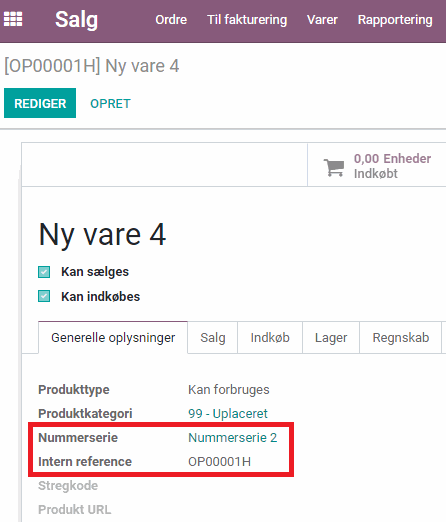Open the Varer menu
This screenshot has width=446, height=522.
click(322, 20)
